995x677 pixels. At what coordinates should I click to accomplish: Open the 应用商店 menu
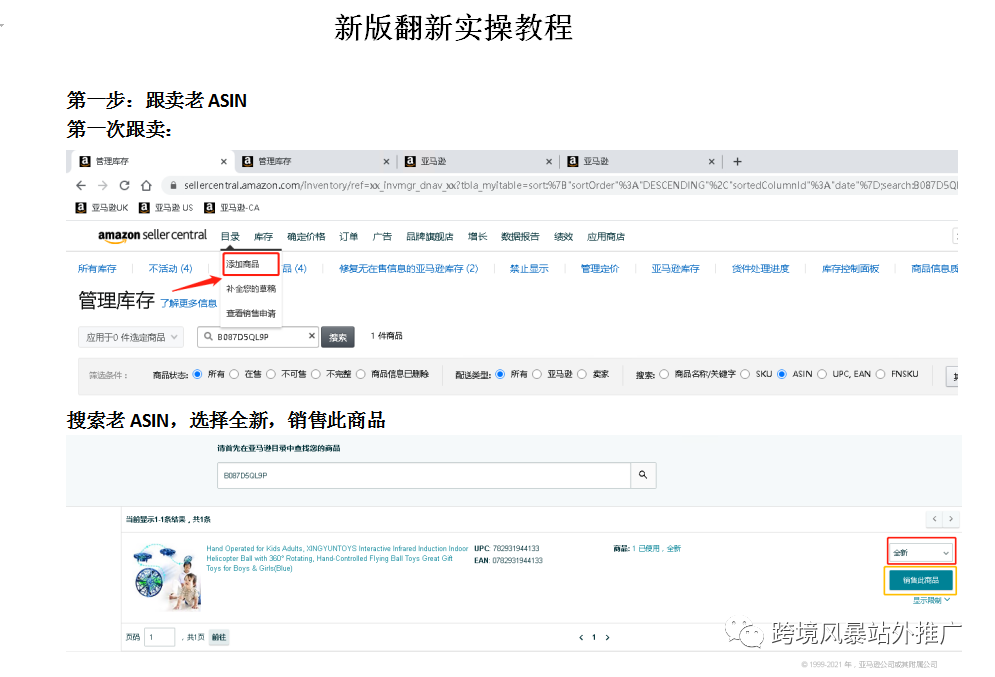(605, 237)
